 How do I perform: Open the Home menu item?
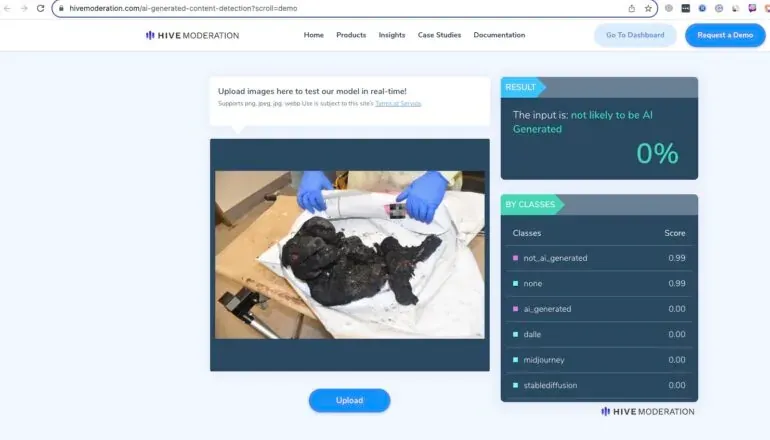click(313, 35)
